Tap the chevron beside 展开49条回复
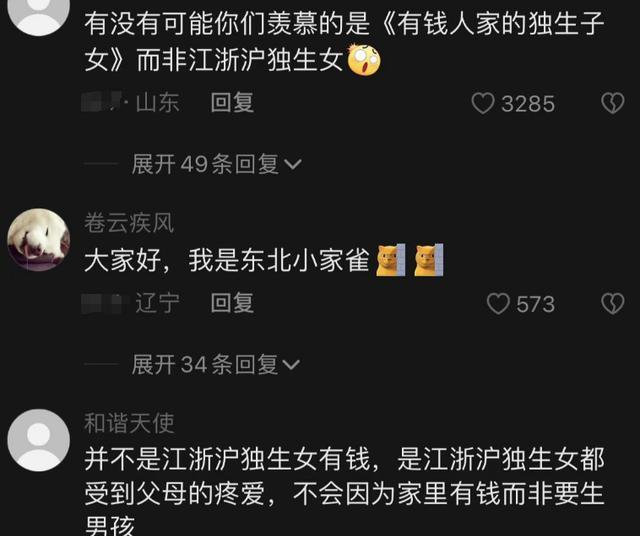 tap(293, 165)
